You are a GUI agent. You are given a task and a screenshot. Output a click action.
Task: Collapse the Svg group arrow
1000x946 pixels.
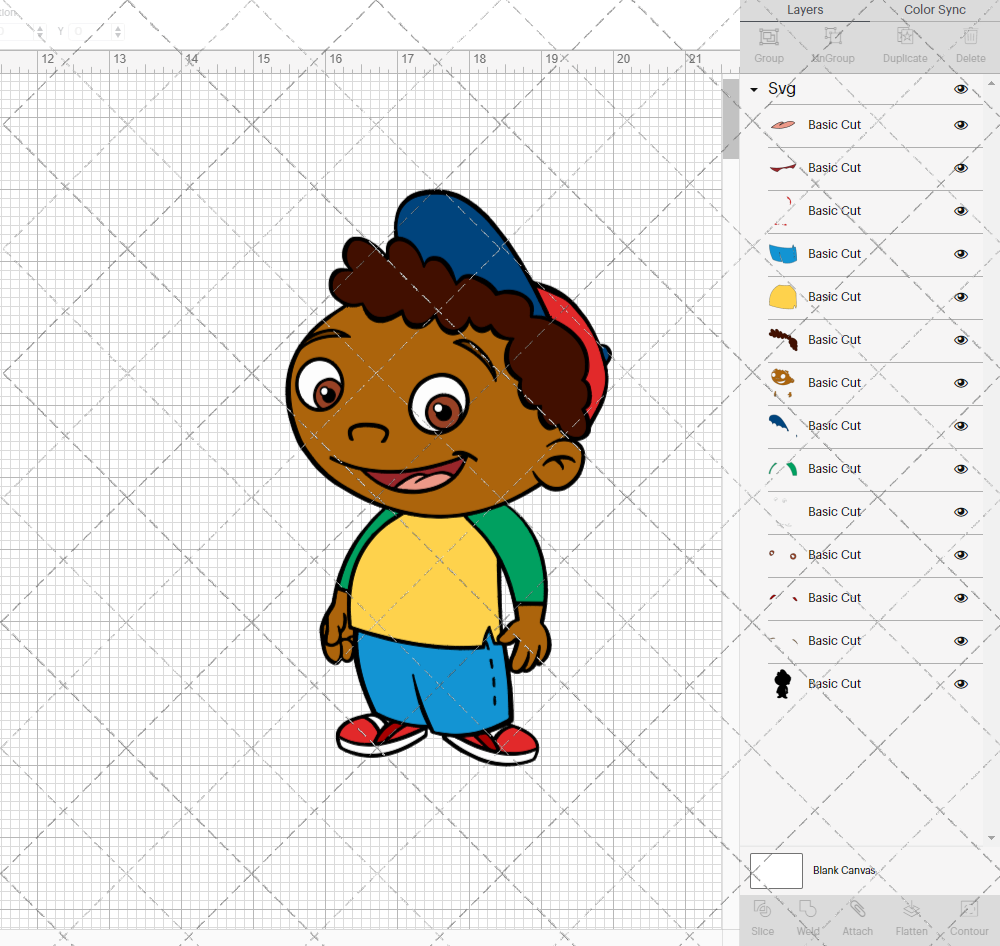coord(754,89)
